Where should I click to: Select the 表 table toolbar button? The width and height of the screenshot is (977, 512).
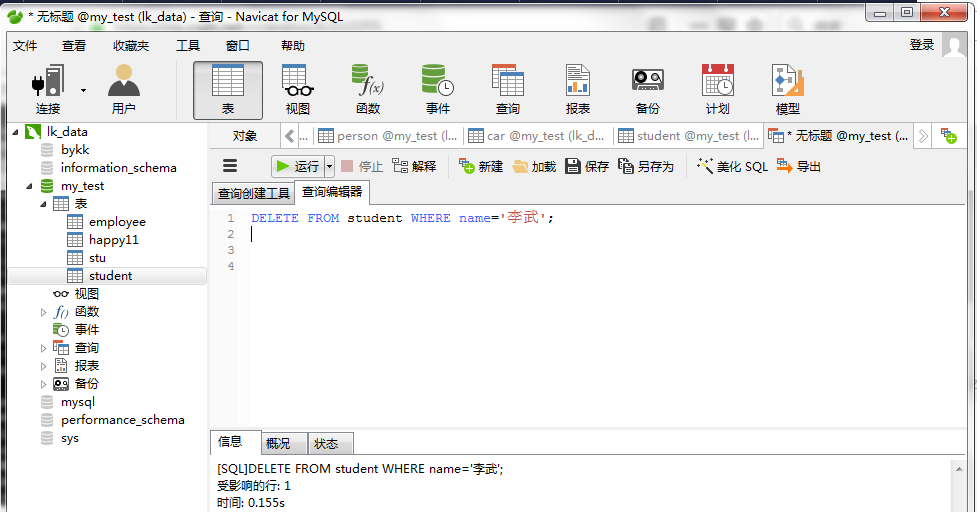[x=228, y=90]
